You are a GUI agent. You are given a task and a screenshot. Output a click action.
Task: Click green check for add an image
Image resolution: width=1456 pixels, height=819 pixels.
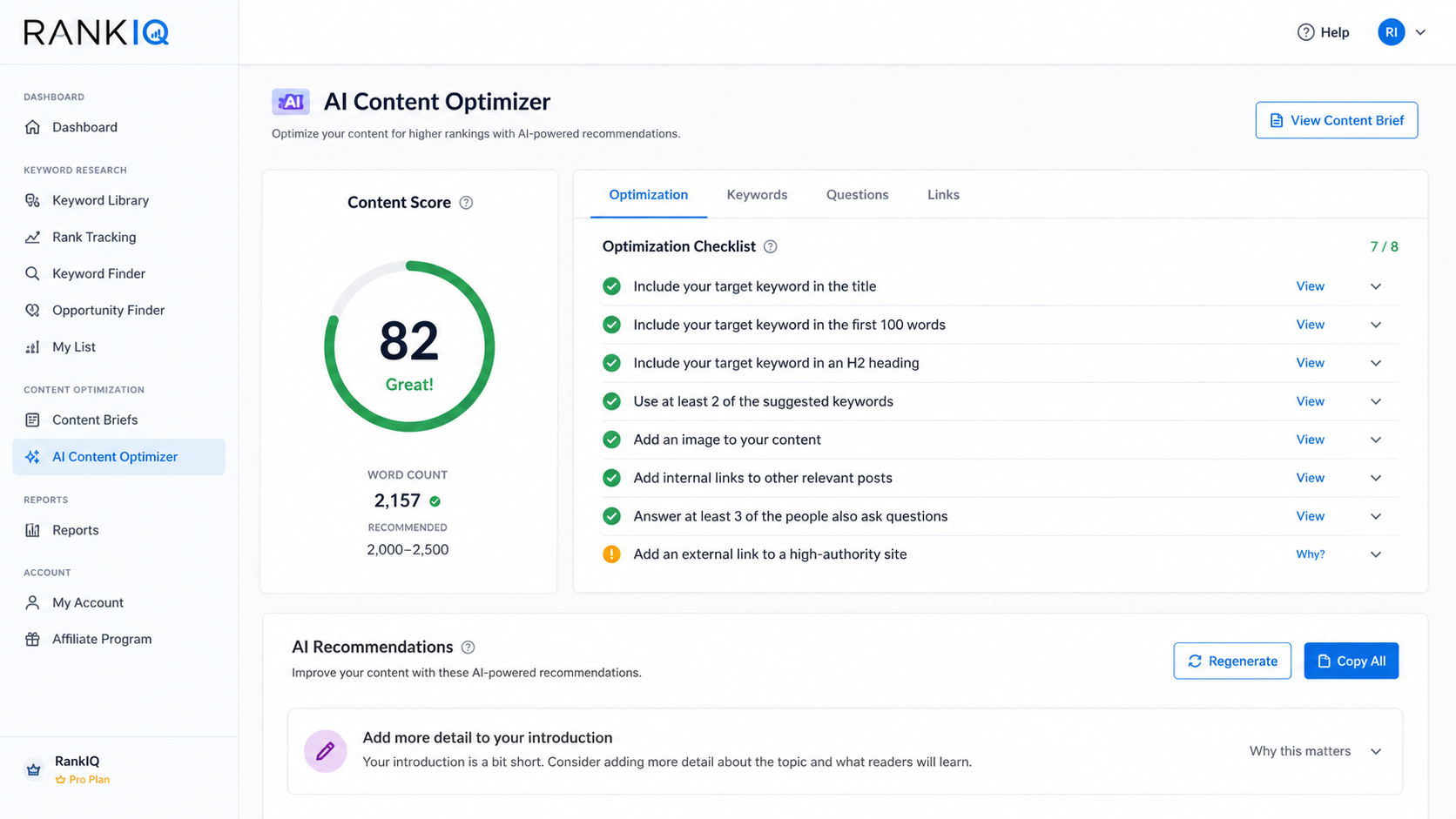pos(611,440)
